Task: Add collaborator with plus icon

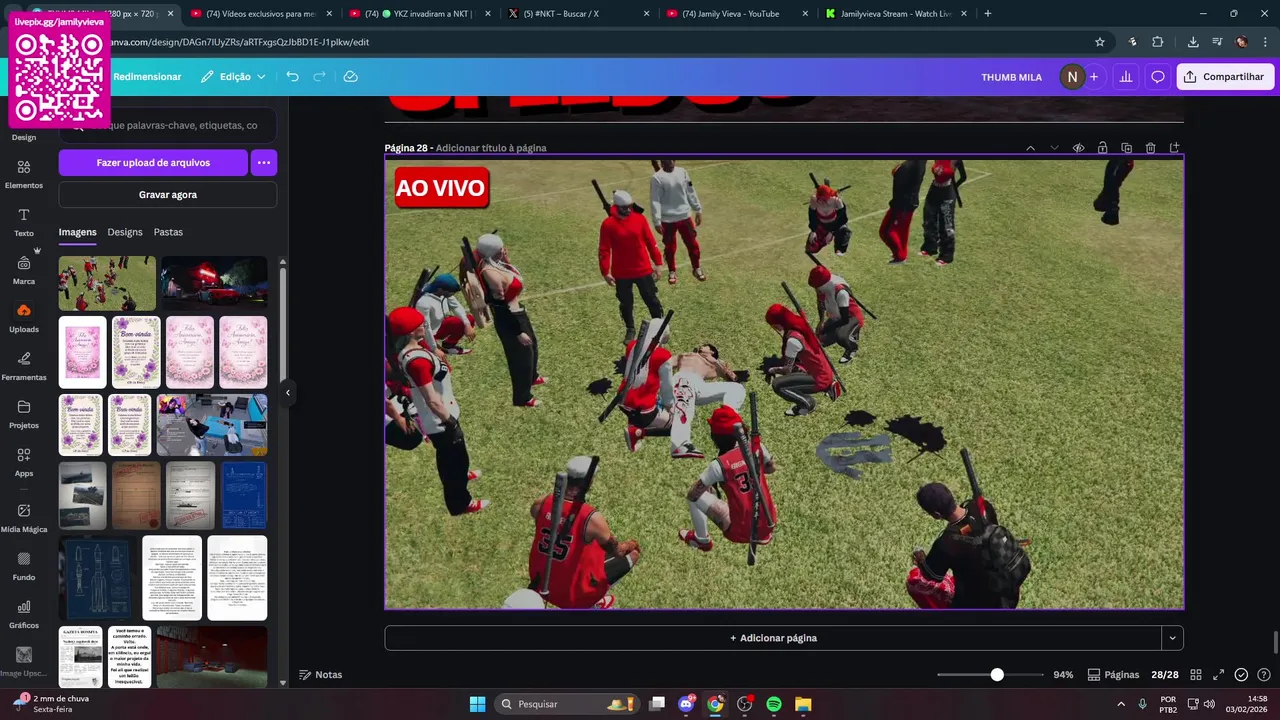Action: [1094, 77]
